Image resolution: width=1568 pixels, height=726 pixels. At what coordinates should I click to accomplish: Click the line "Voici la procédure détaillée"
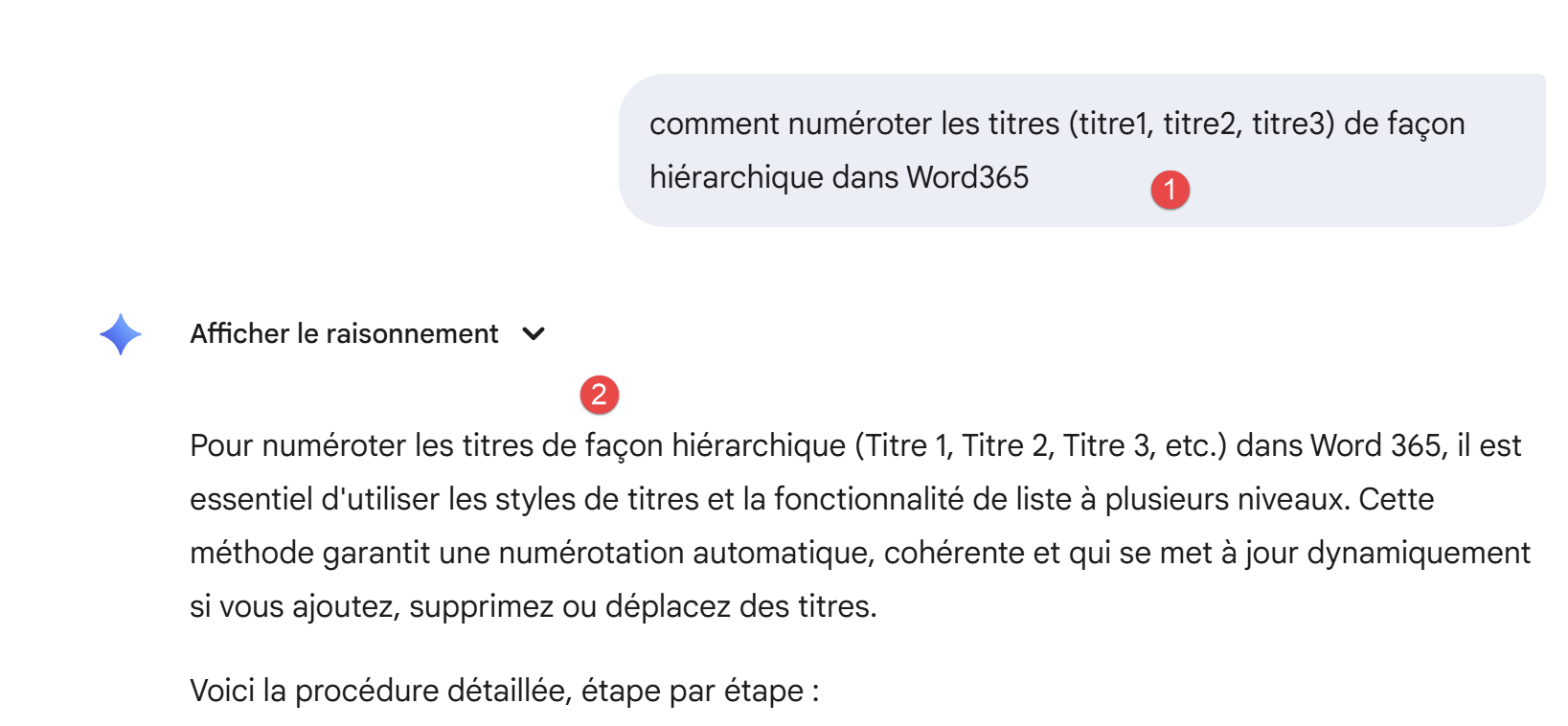tap(504, 692)
